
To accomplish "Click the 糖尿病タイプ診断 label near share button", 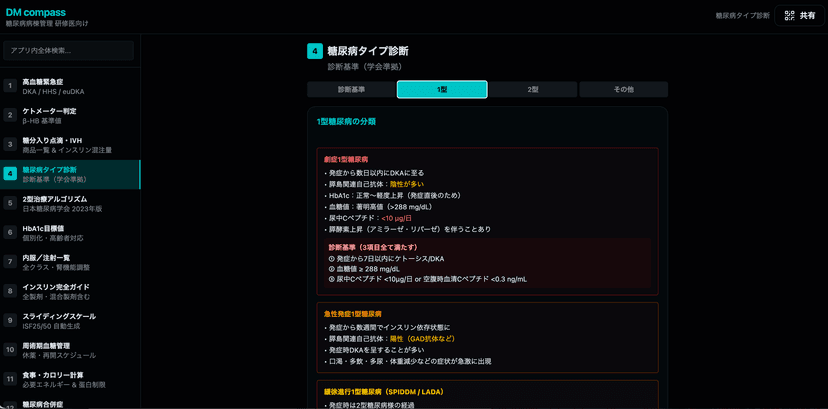I will coord(742,16).
